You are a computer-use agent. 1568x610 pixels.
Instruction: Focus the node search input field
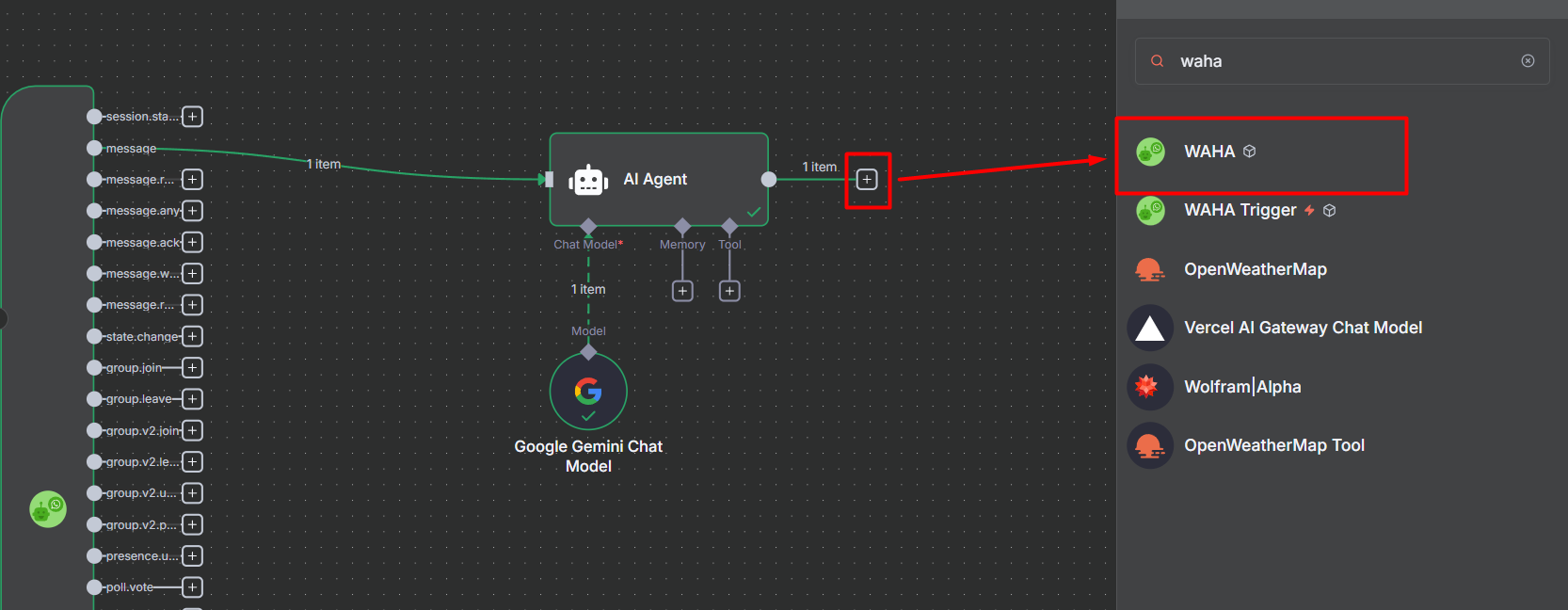(1342, 61)
